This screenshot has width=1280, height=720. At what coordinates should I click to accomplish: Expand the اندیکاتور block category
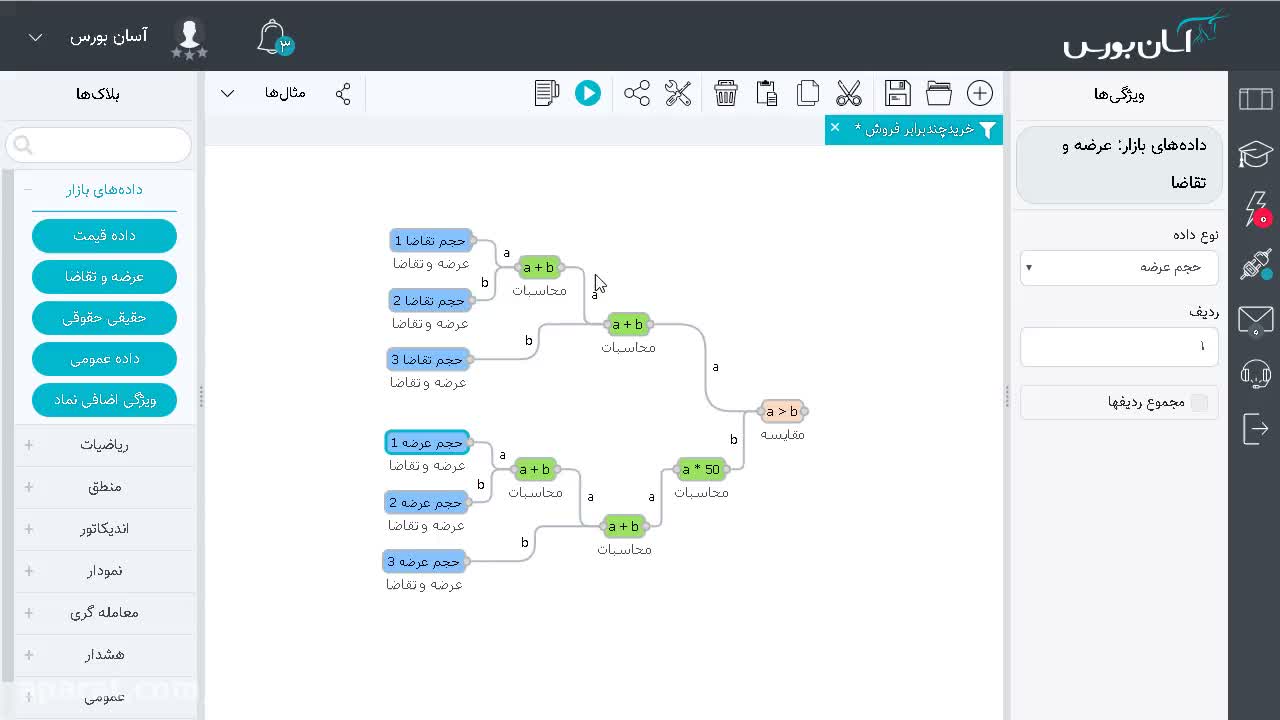pos(104,529)
